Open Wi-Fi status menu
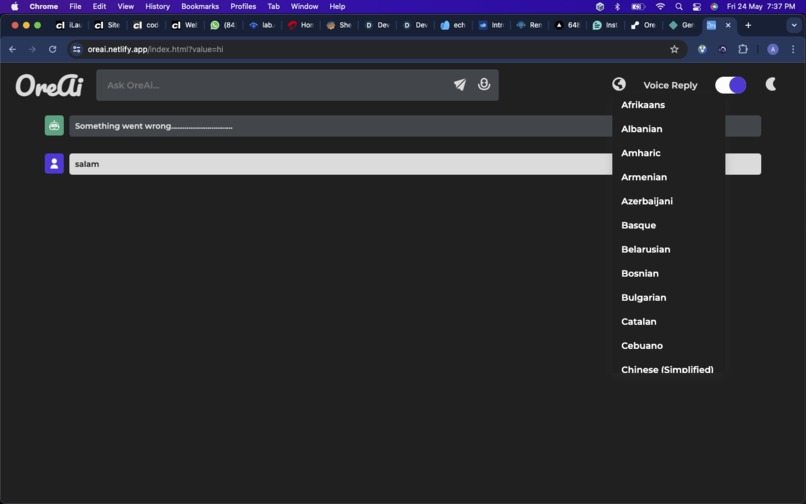 661,7
